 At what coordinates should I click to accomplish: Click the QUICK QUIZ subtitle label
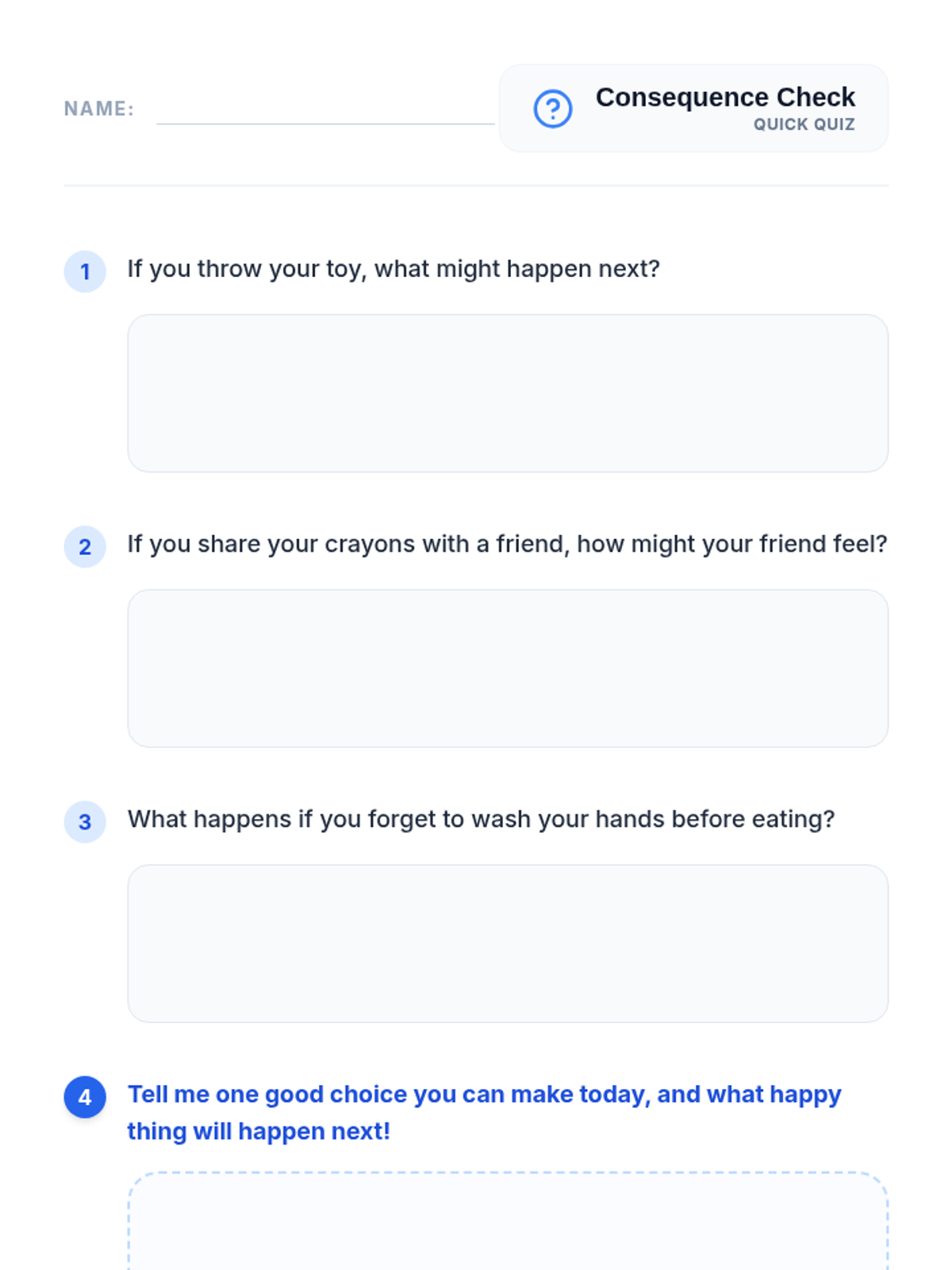[804, 125]
